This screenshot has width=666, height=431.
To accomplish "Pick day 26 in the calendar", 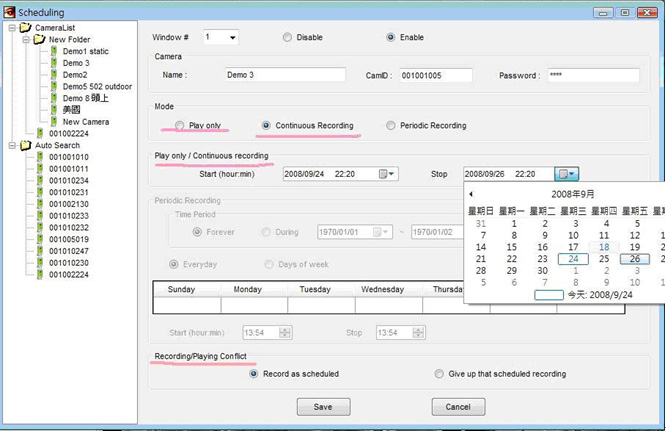I will [635, 259].
